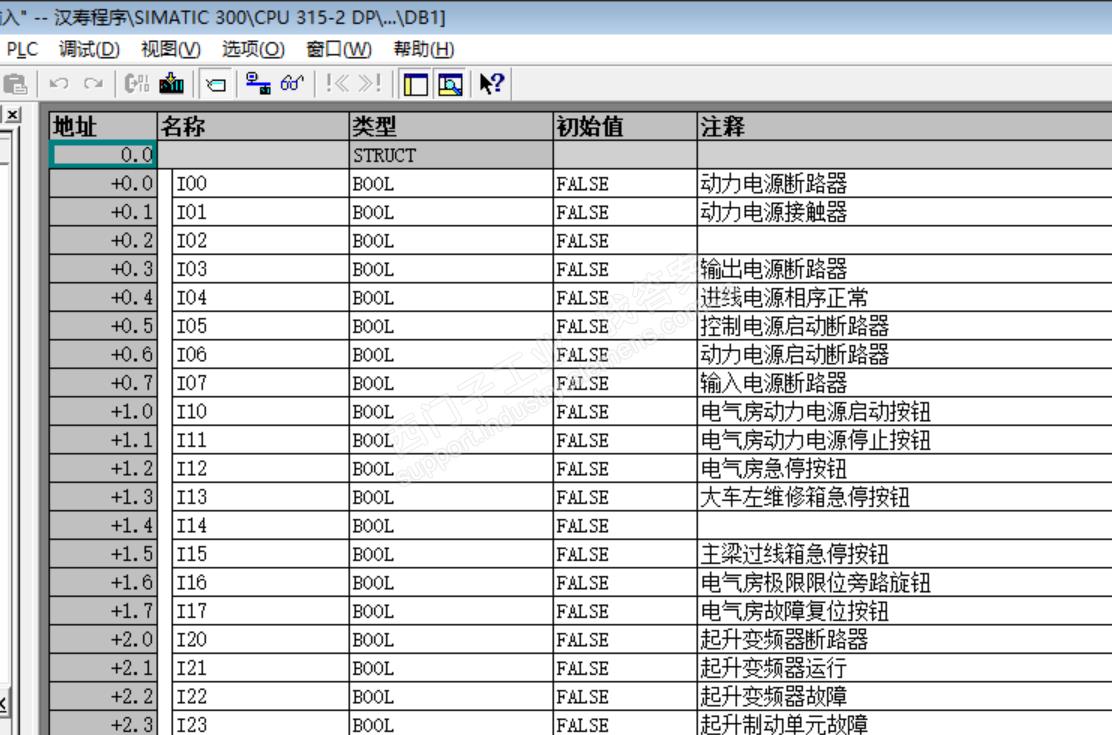Click comment 输出电源断路器
Viewport: 1112px width, 735px height.
point(774,269)
